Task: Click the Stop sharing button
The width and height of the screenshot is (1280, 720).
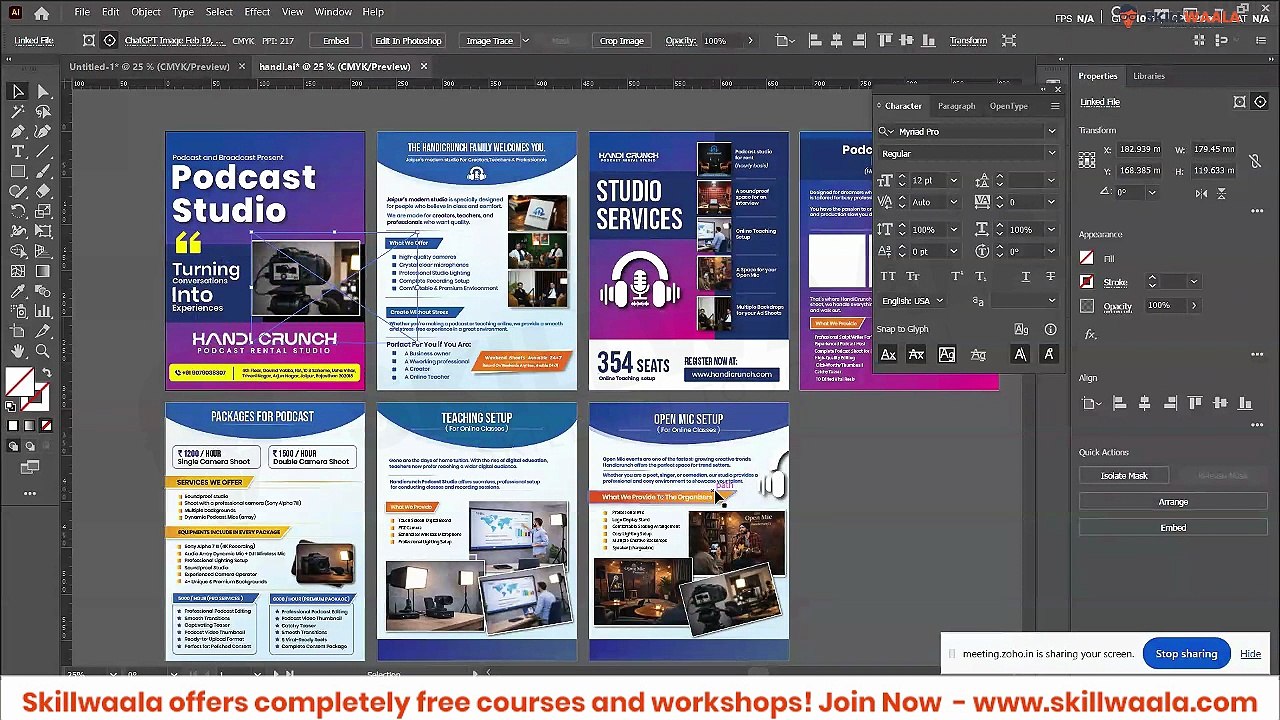Action: coord(1186,654)
